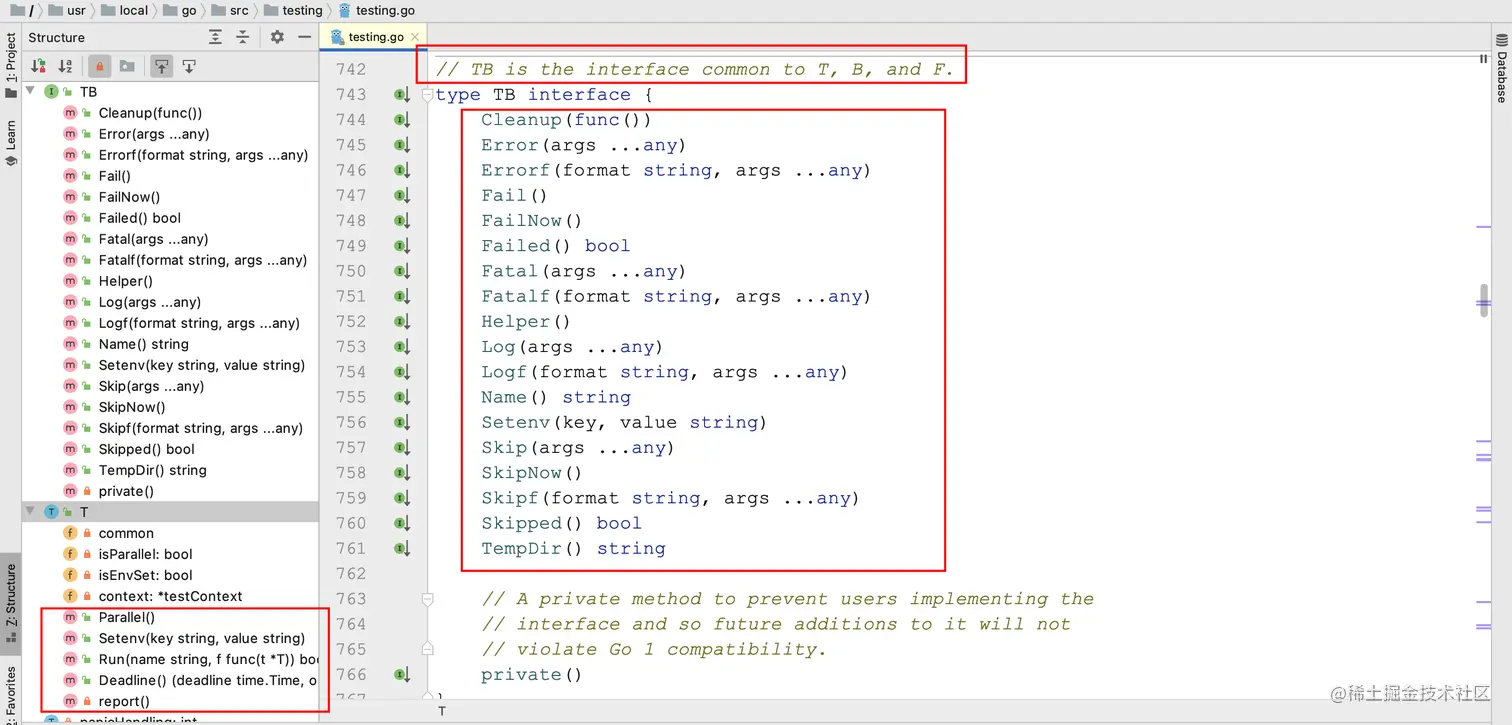
Task: Toggle Autoscroll to Source in Structure toolbar
Action: [161, 66]
